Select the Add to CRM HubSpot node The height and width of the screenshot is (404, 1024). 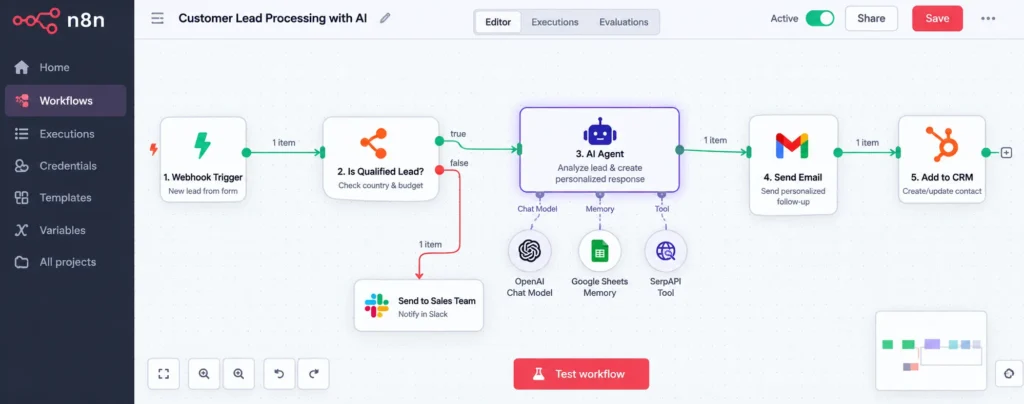(941, 159)
